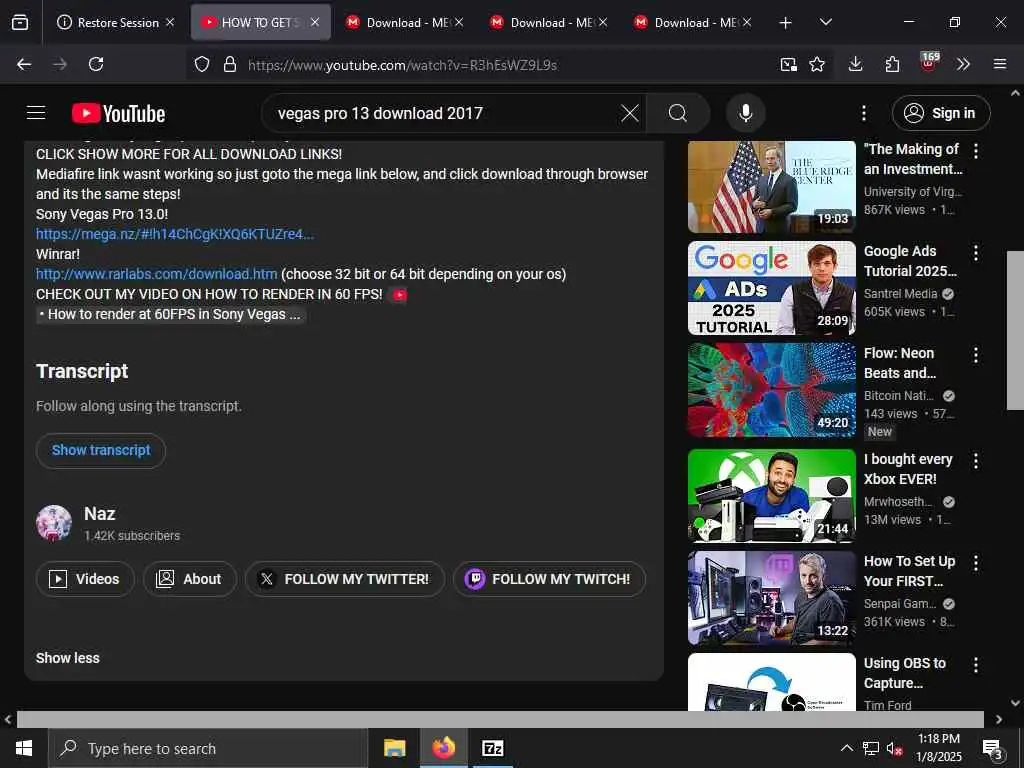Viewport: 1024px width, 768px height.
Task: Open How to render at 60FPS video link
Action: pos(171,314)
